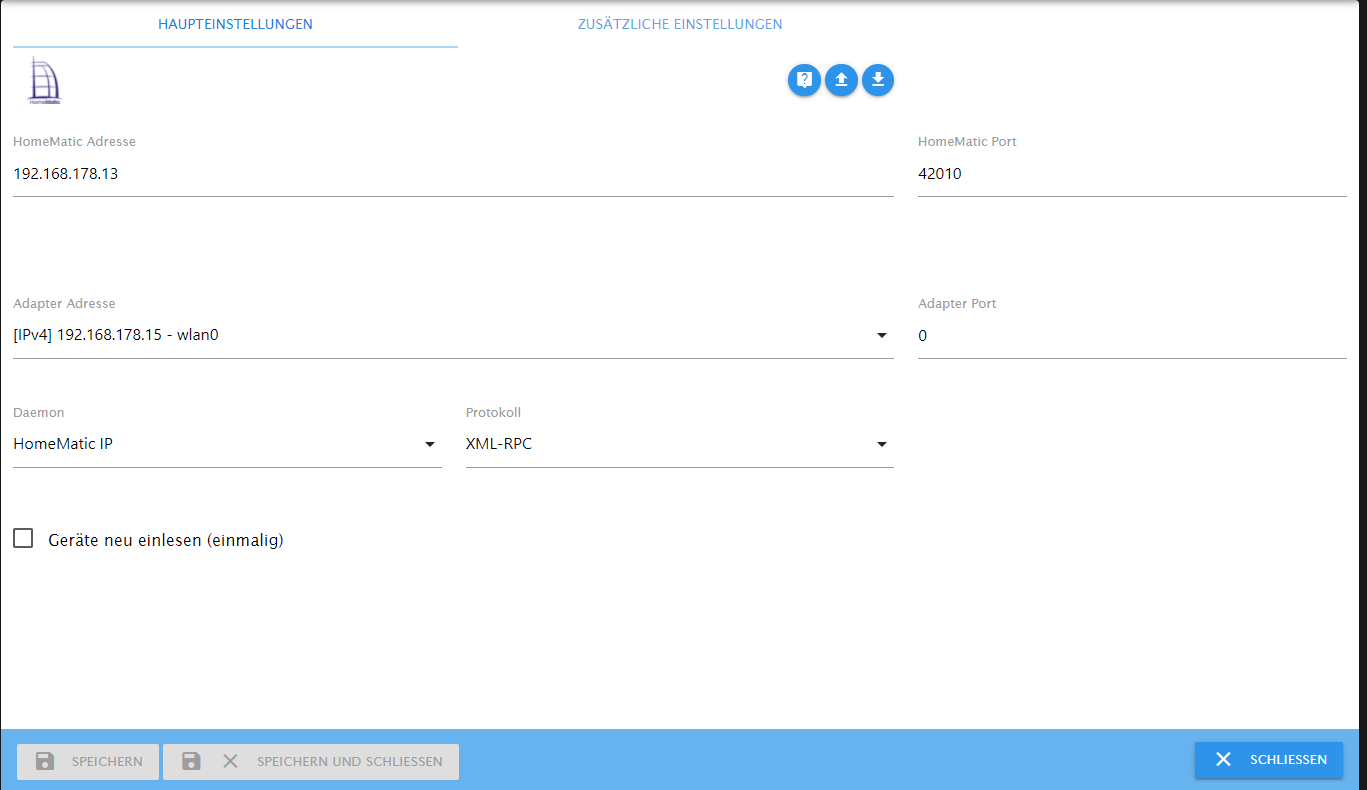Click the 'Geräte neu einlesen (einmalig)' label
The image size is (1367, 790).
[166, 540]
